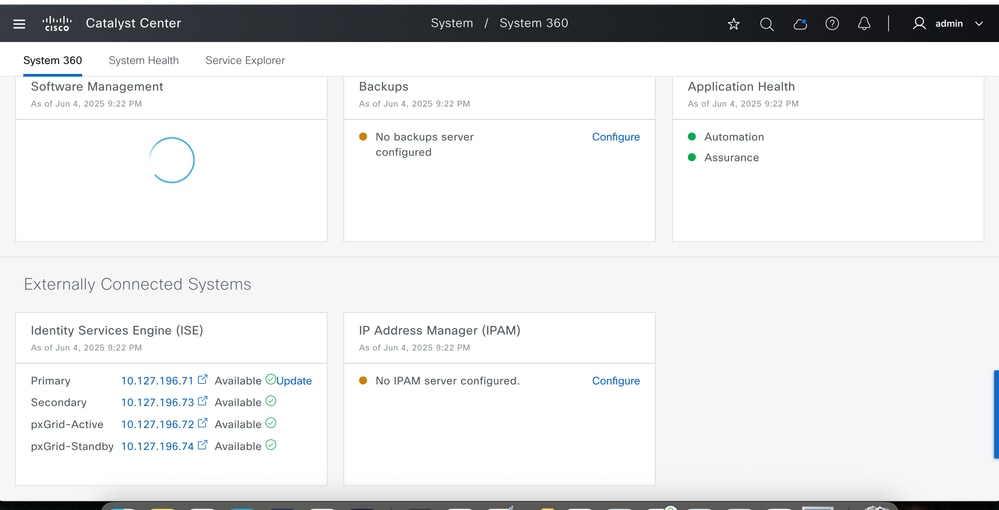
Task: Click the Software Management card title
Action: (x=97, y=87)
